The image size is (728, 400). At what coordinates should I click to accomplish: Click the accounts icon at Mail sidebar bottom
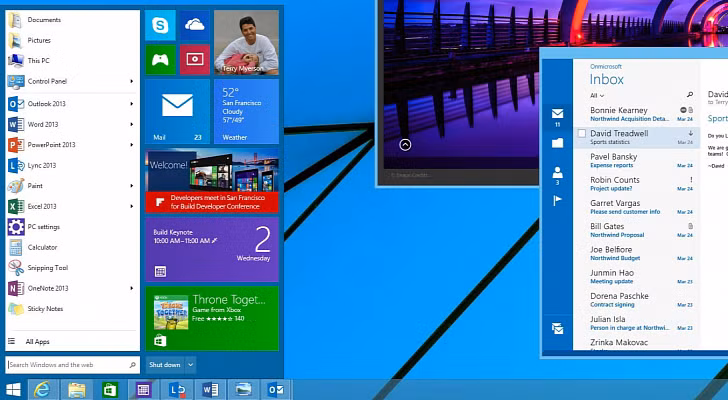[558, 329]
